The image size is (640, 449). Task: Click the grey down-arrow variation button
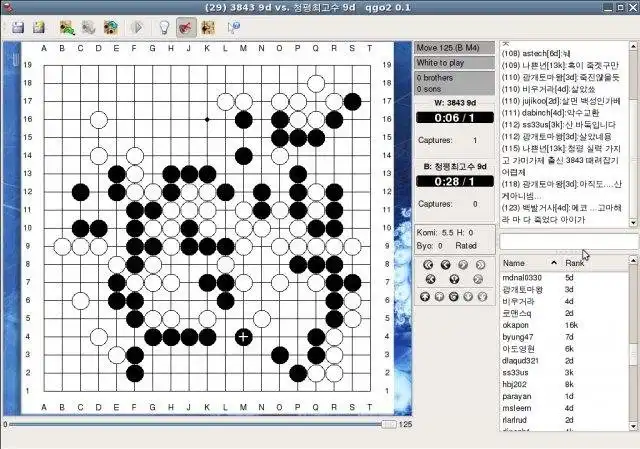(x=468, y=297)
